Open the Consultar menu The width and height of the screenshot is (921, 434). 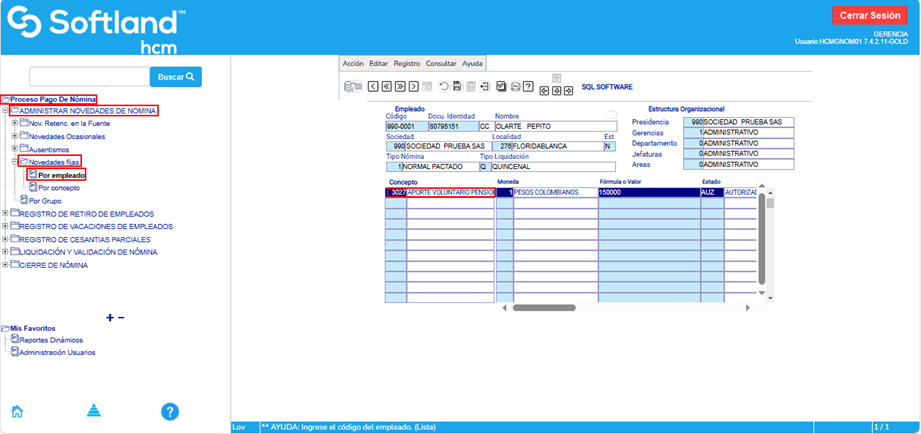click(441, 63)
